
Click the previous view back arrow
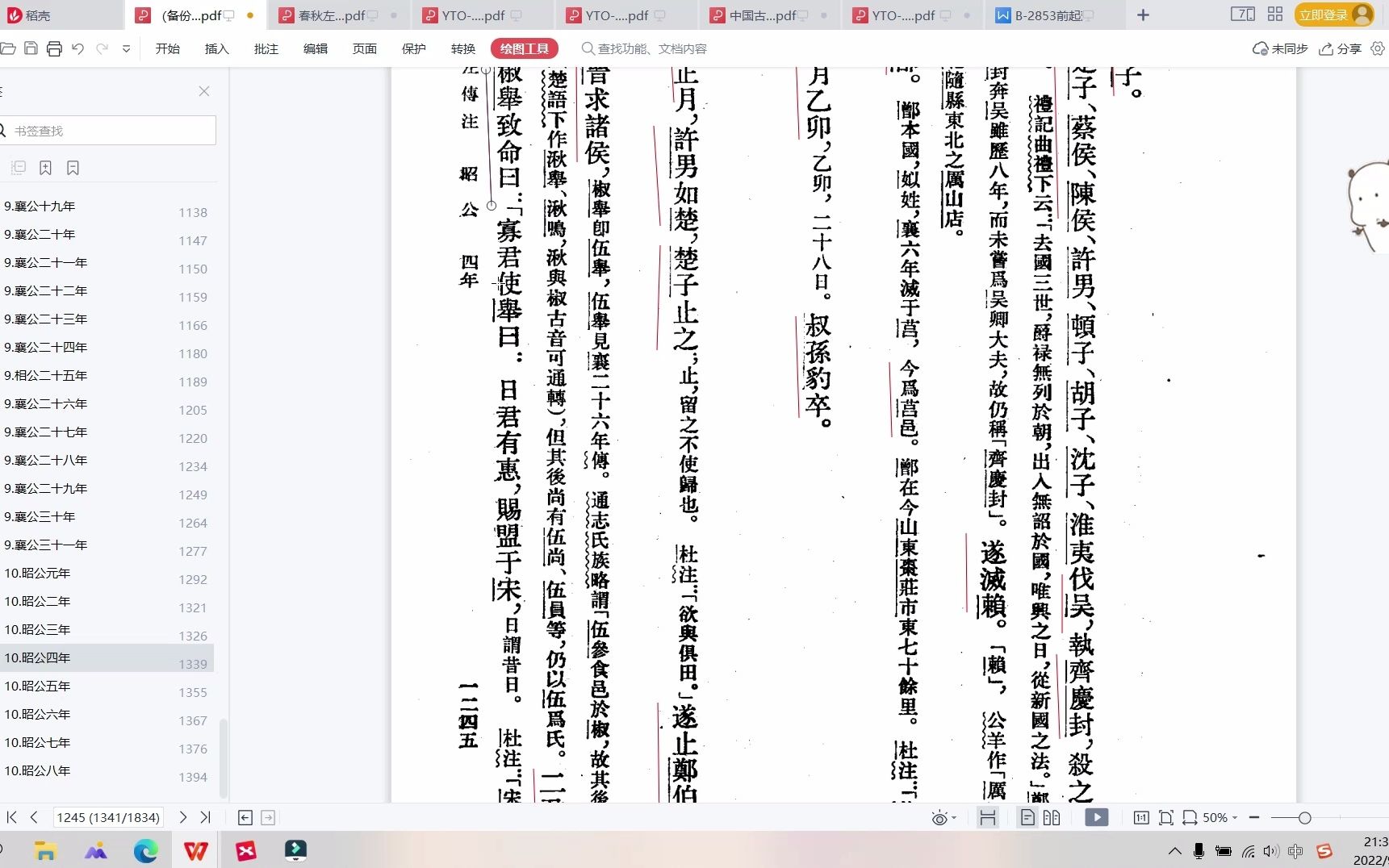(x=245, y=818)
